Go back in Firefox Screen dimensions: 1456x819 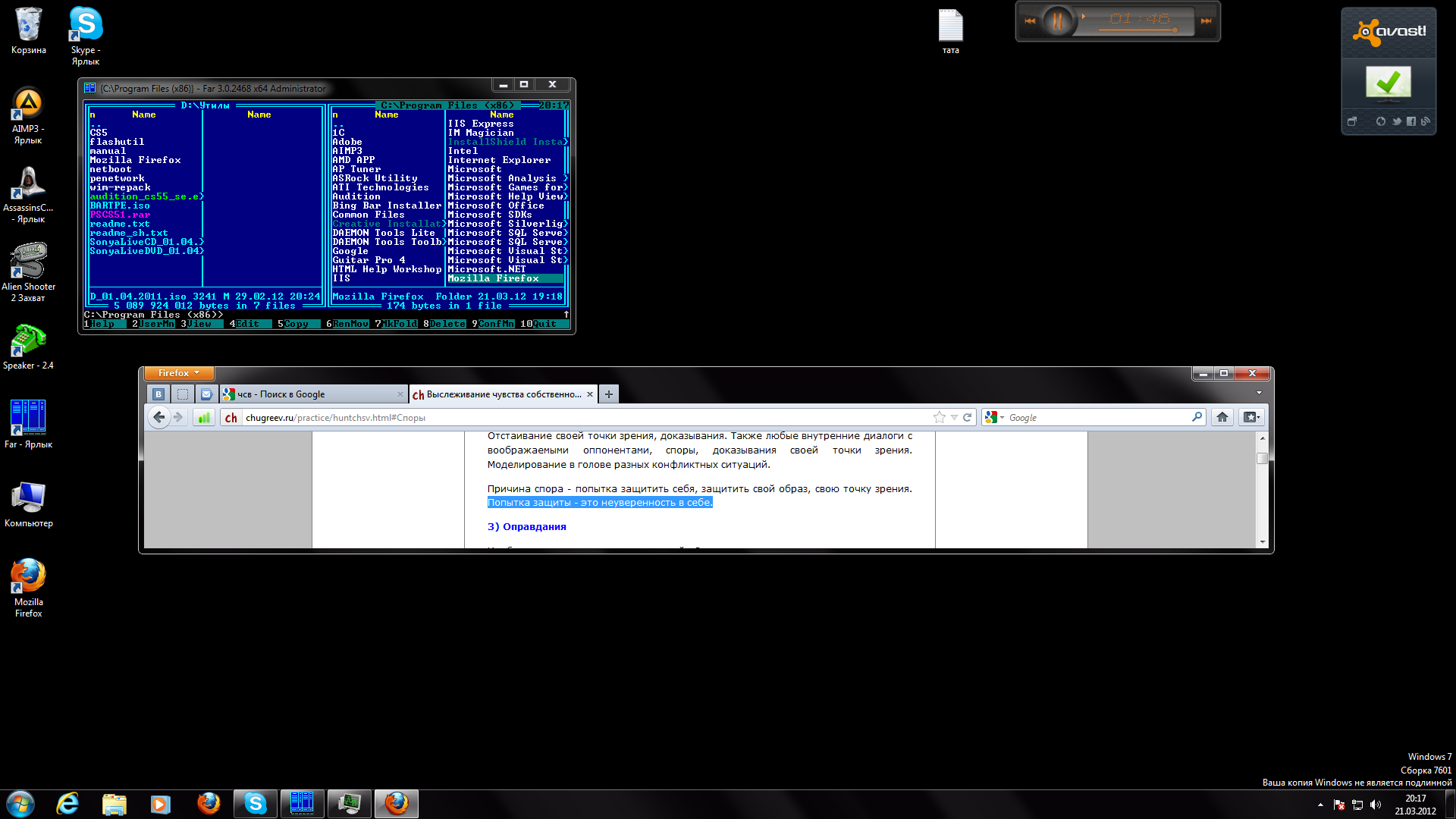[x=158, y=417]
